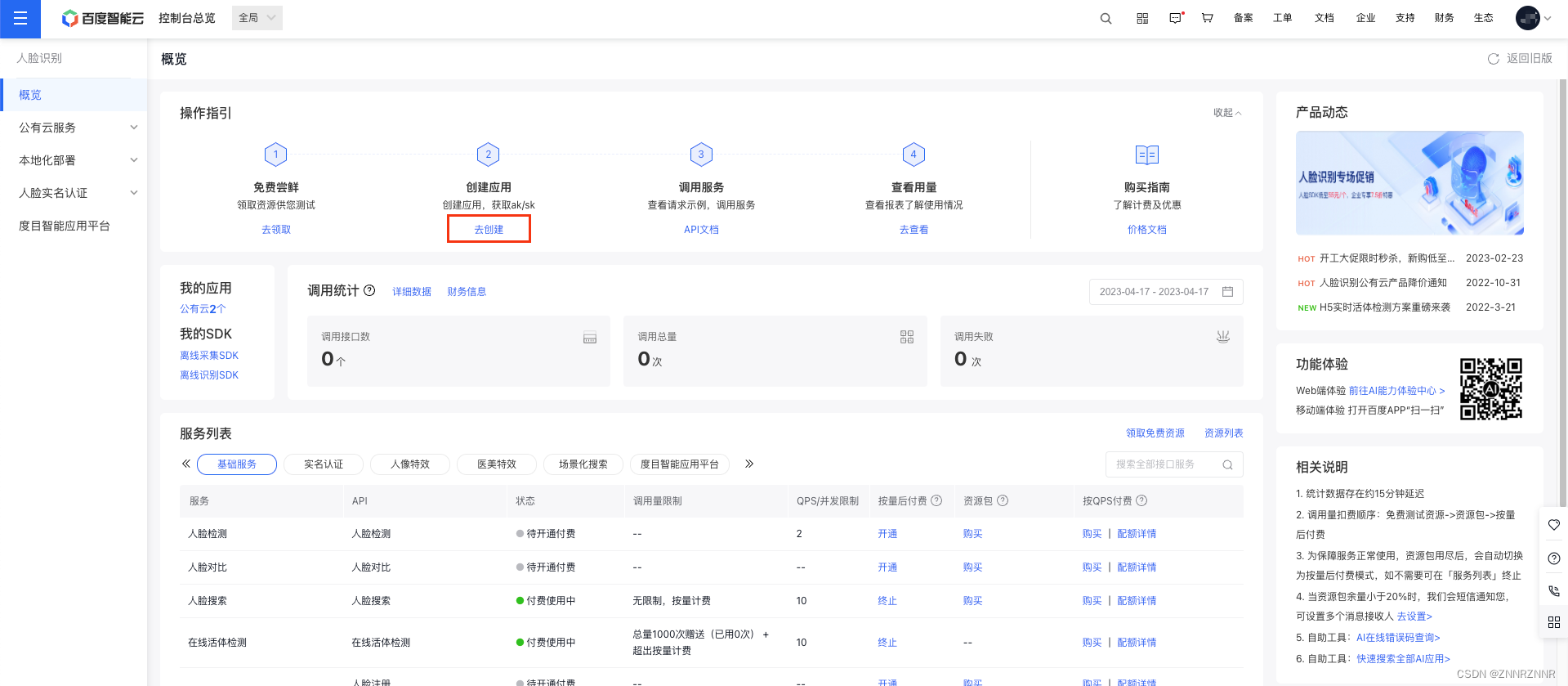The width and height of the screenshot is (1568, 686).
Task: Collapse the 操作指引 panel with 收起
Action: 1227,113
